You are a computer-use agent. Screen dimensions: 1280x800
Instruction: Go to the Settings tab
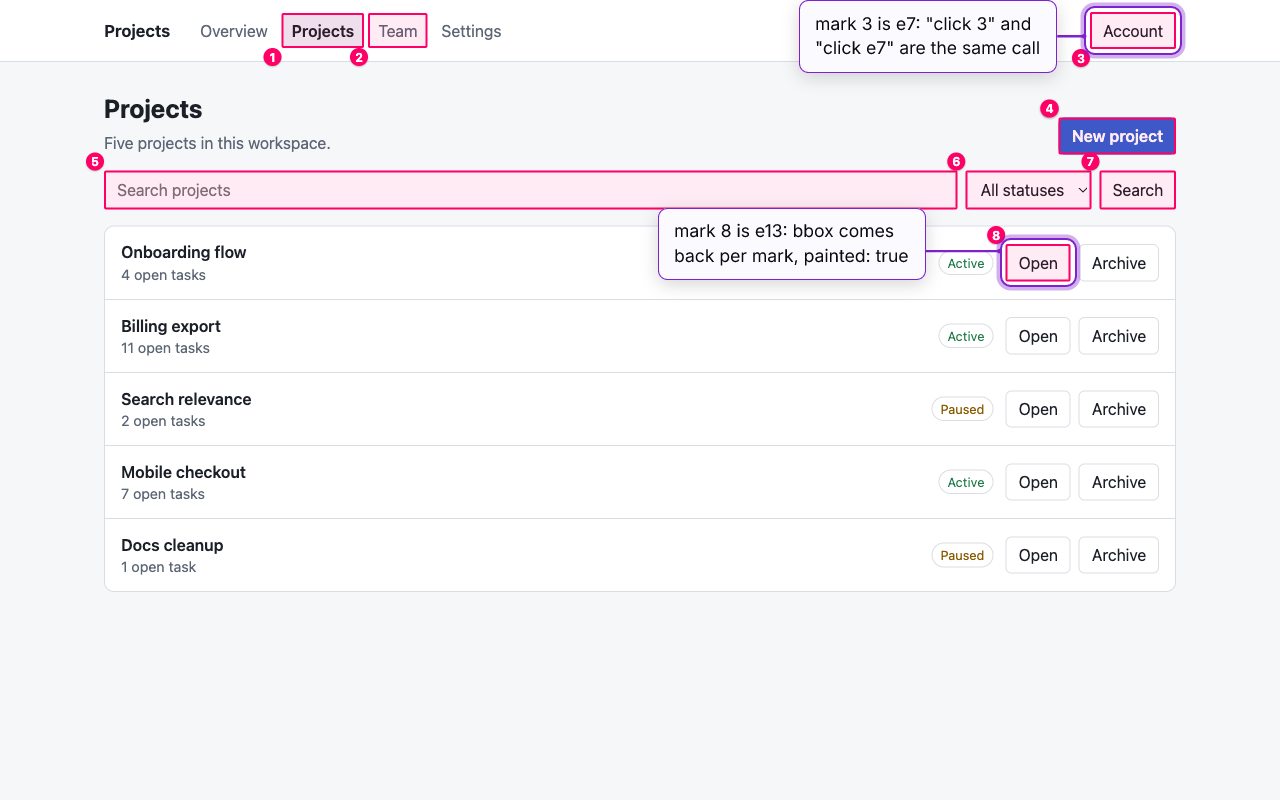click(471, 31)
